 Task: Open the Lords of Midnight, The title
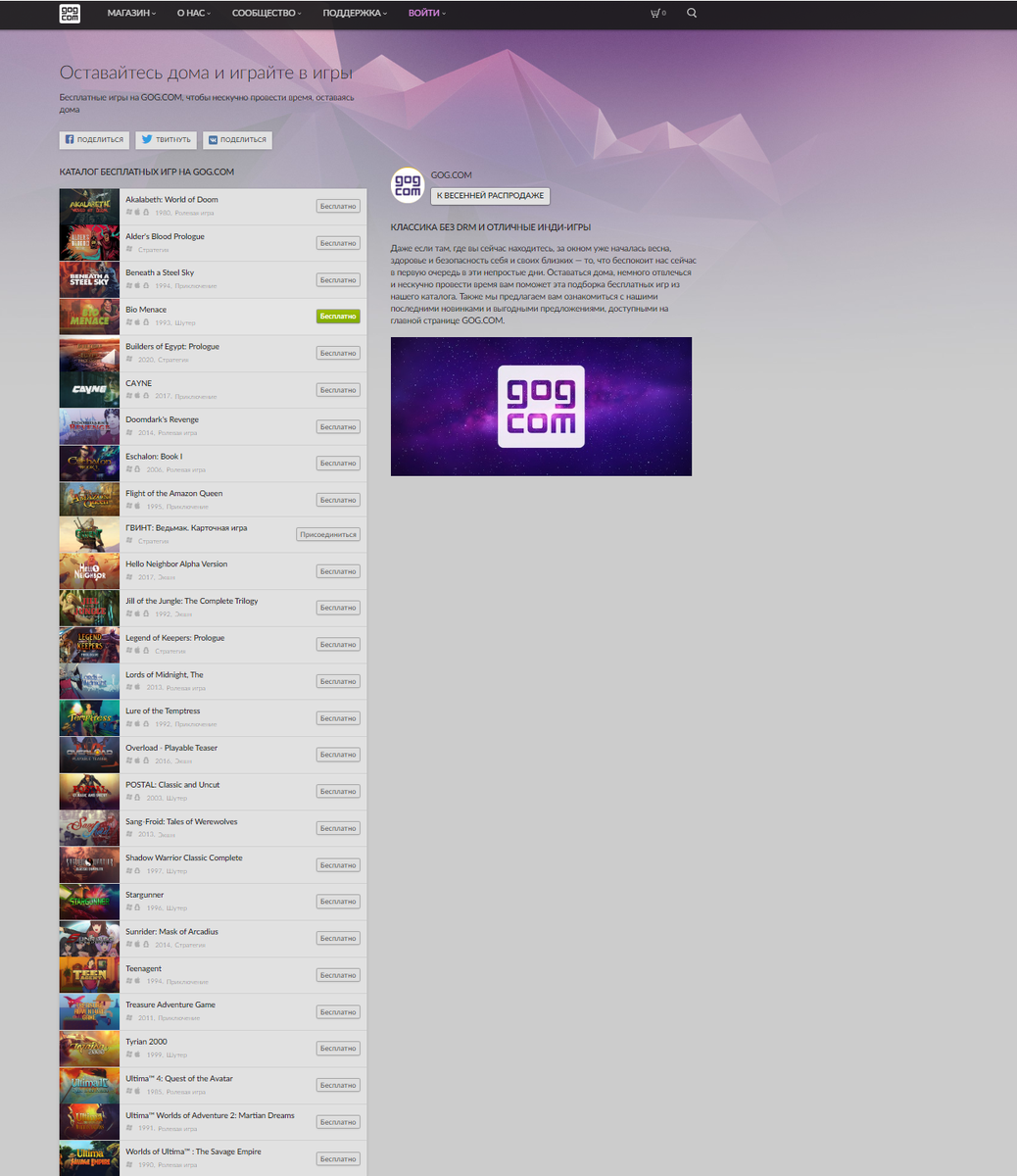pyautogui.click(x=165, y=674)
